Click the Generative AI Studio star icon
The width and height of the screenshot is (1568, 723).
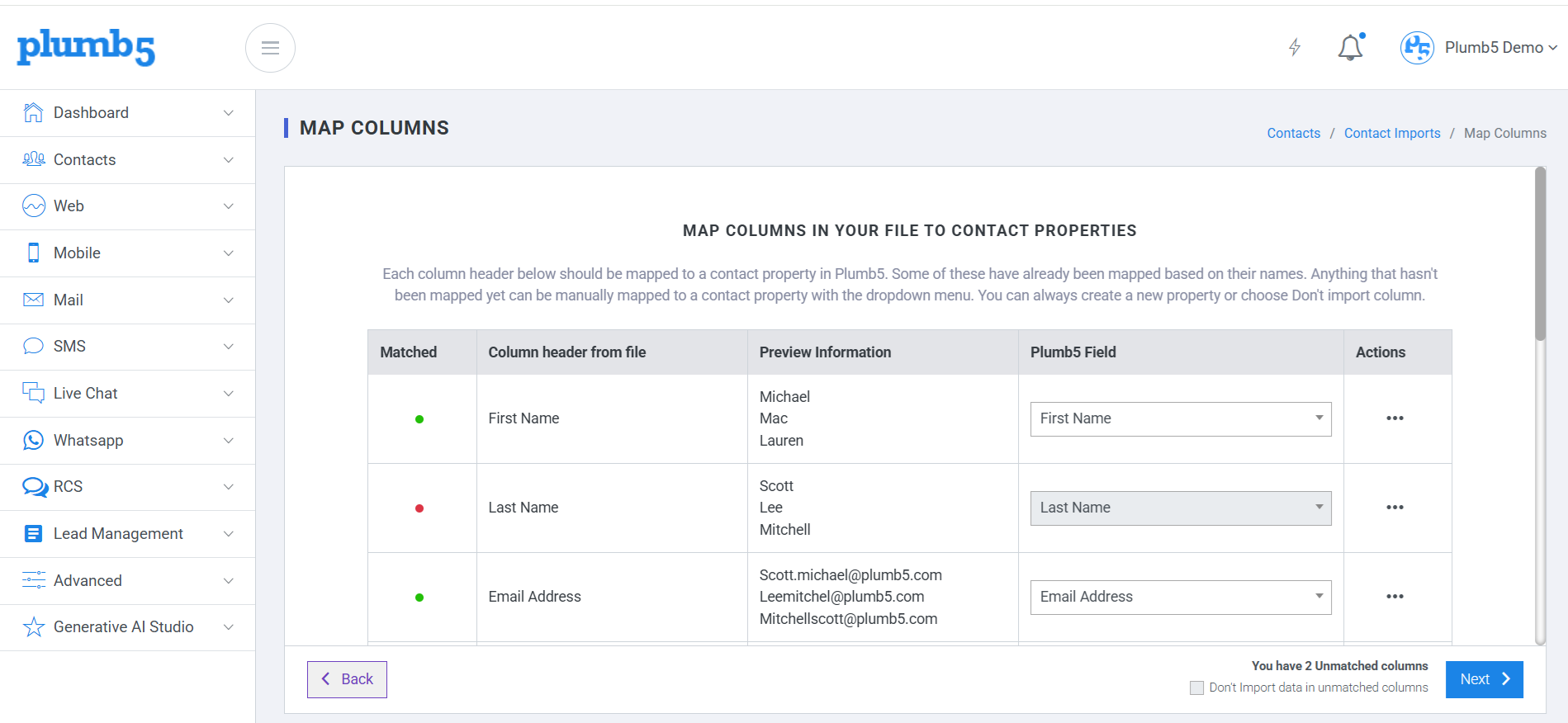coord(33,627)
